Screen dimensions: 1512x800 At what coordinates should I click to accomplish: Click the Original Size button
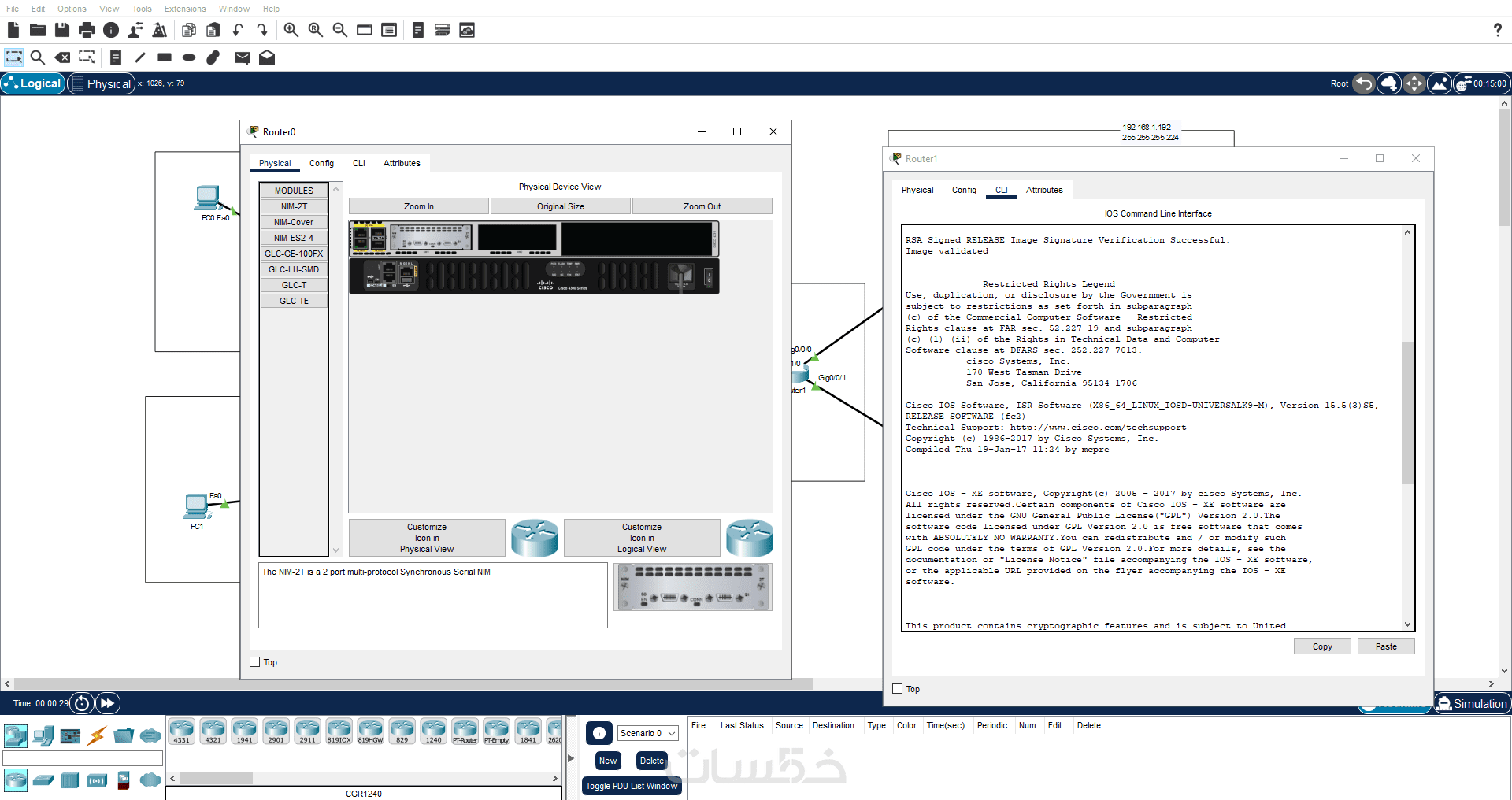pos(561,206)
